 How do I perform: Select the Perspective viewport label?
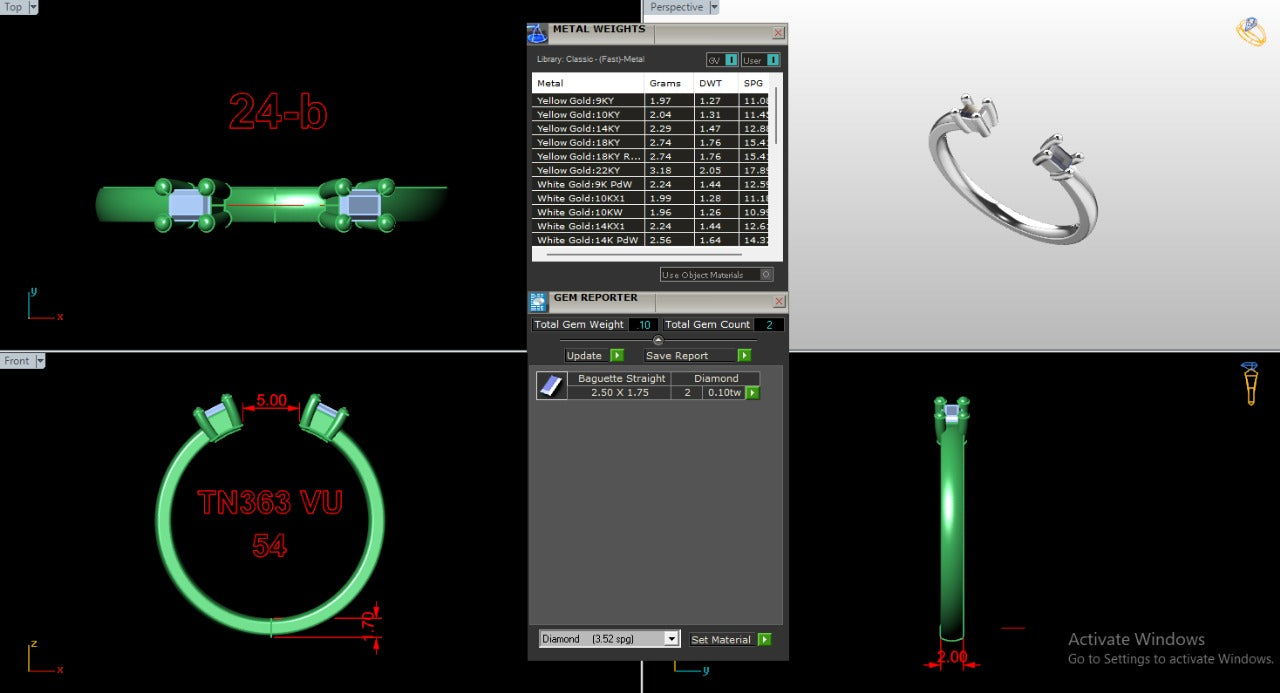tap(677, 7)
